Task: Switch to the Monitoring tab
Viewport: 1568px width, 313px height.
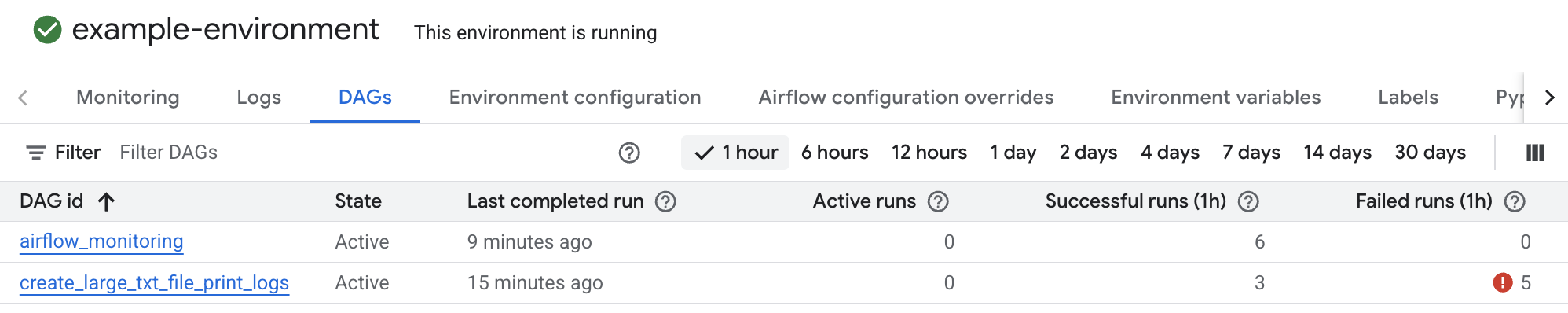Action: 128,98
